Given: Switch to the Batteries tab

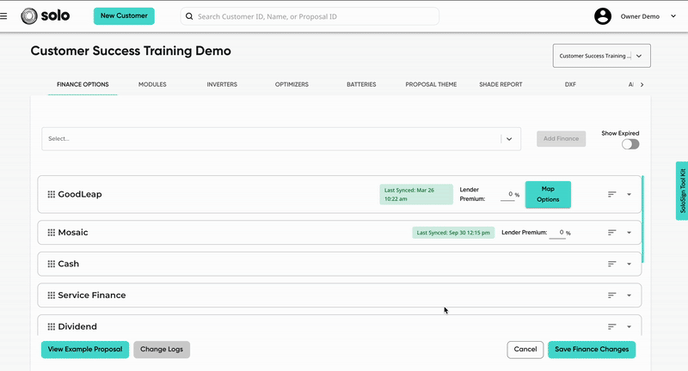Looking at the screenshot, I should point(361,84).
